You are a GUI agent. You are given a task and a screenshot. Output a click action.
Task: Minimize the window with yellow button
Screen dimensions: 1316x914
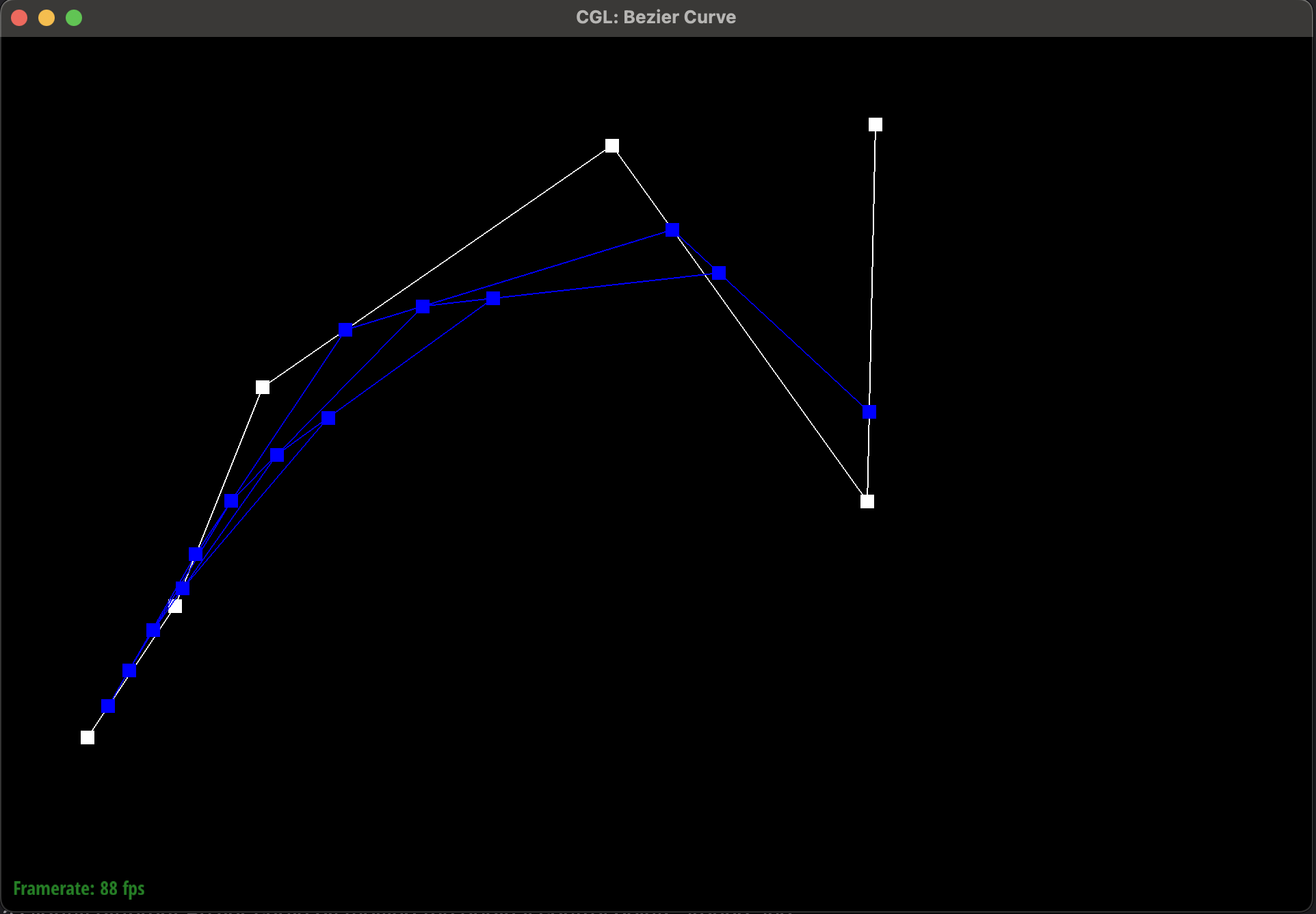(47, 18)
